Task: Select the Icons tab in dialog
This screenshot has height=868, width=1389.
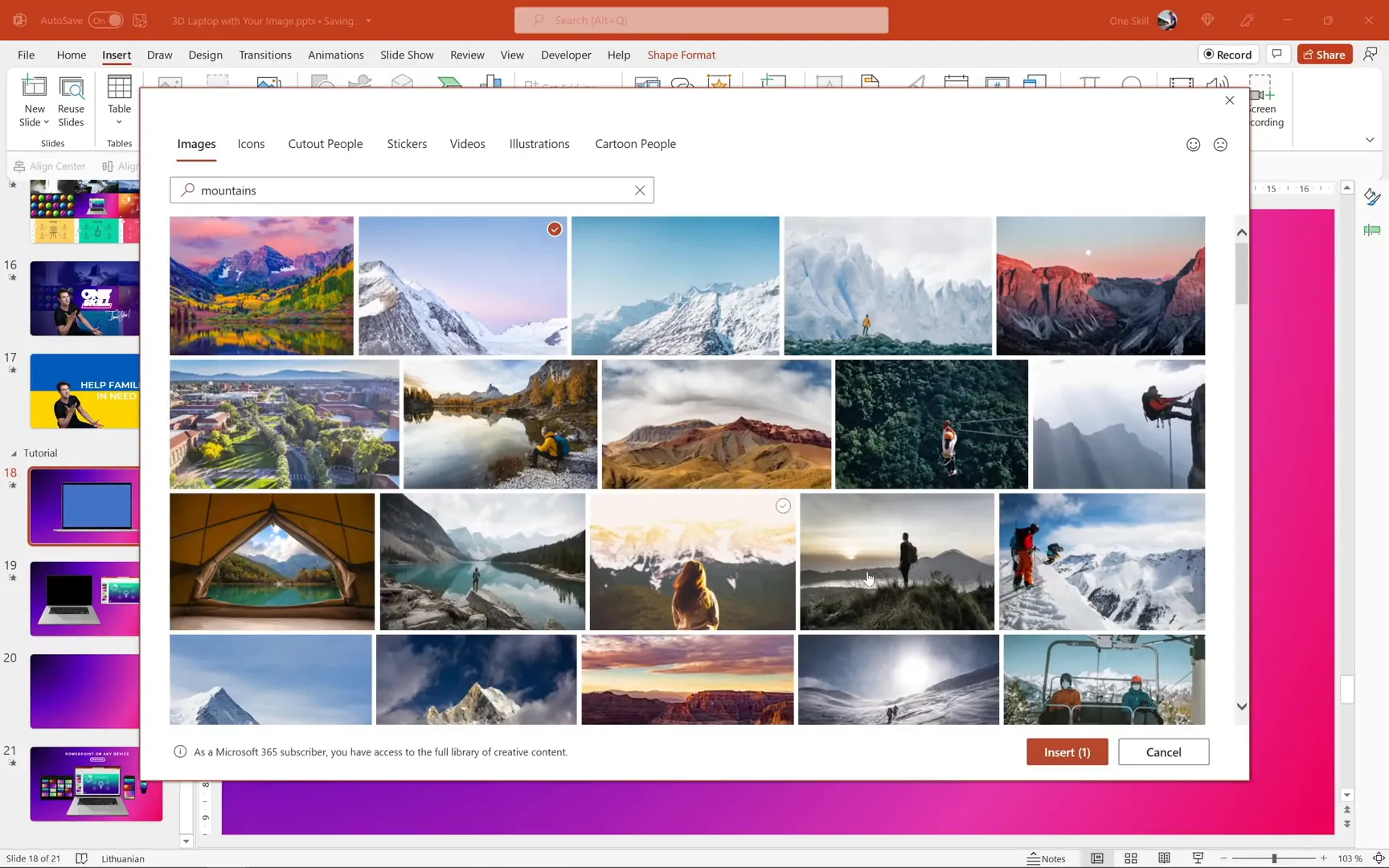Action: [251, 144]
